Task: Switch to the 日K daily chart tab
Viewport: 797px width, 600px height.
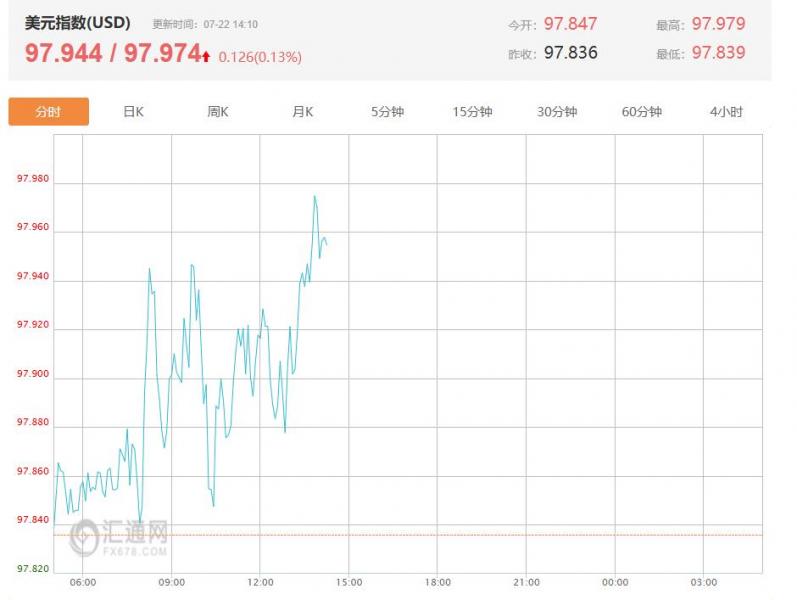Action: coord(133,112)
